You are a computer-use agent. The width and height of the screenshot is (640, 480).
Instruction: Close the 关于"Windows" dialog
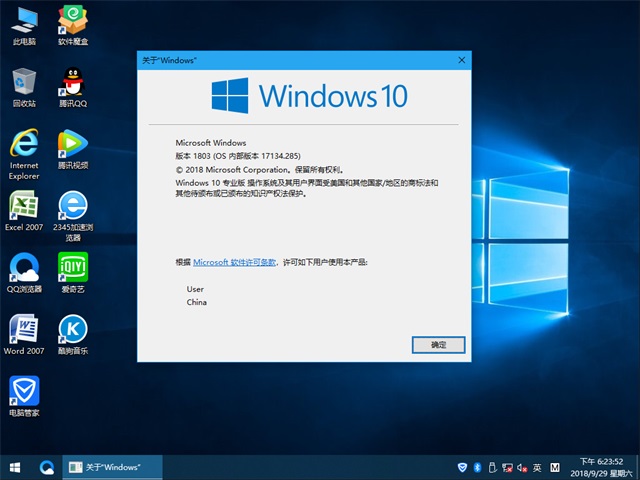(x=461, y=60)
